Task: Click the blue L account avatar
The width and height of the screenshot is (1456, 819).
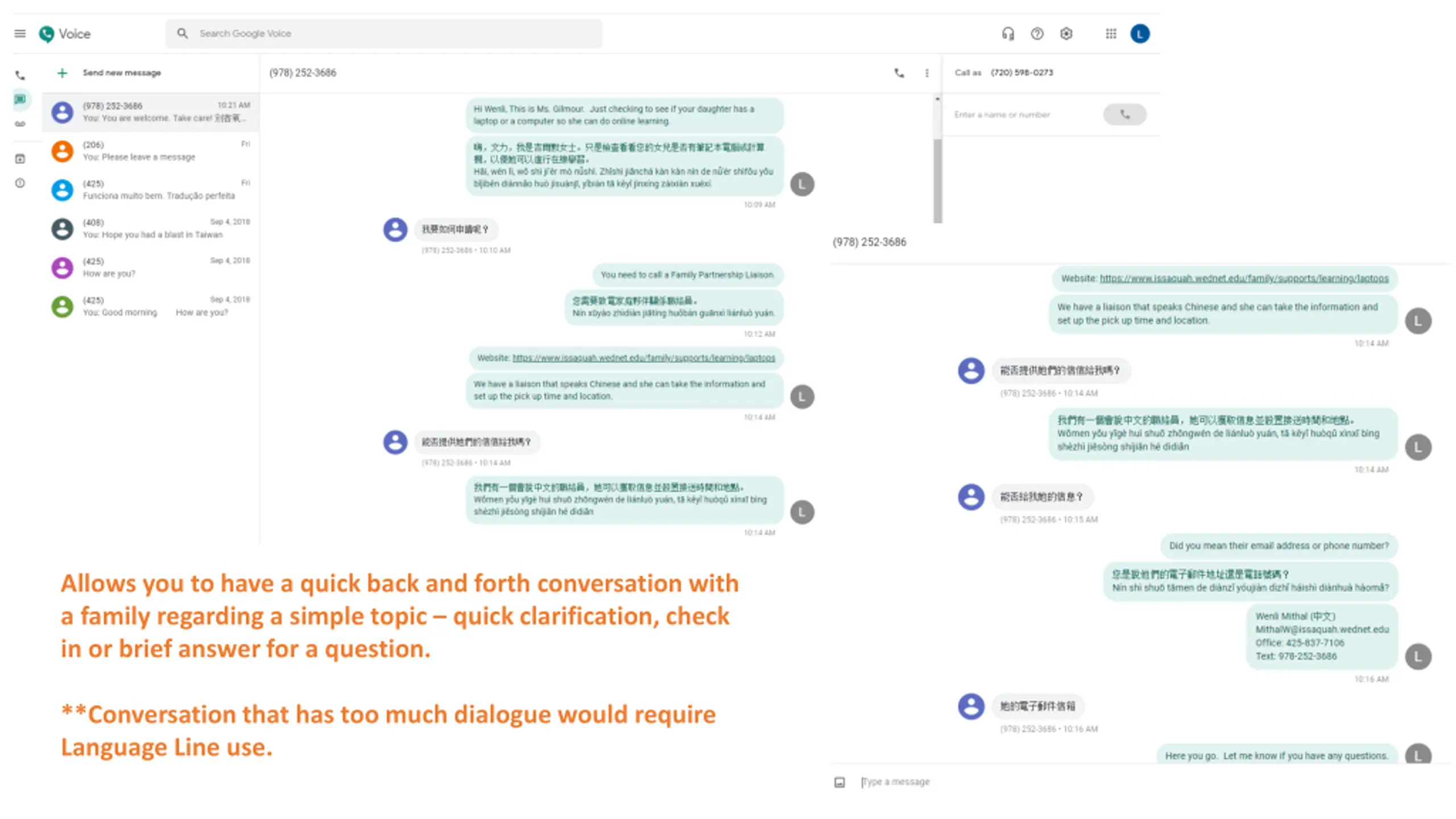Action: 1140,34
